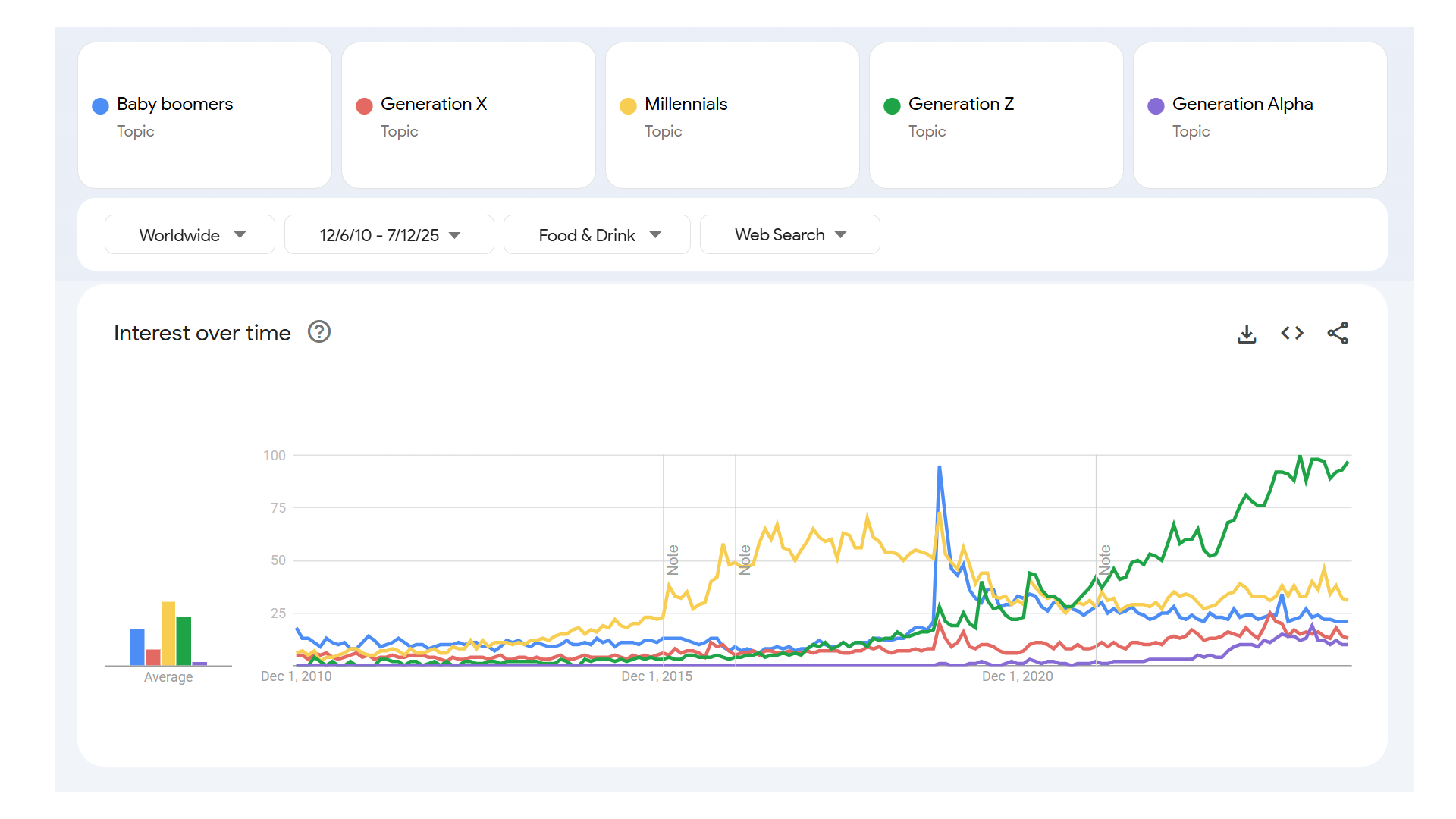This screenshot has height=819, width=1456.
Task: Click the yellow Millennials dot
Action: pyautogui.click(x=628, y=106)
